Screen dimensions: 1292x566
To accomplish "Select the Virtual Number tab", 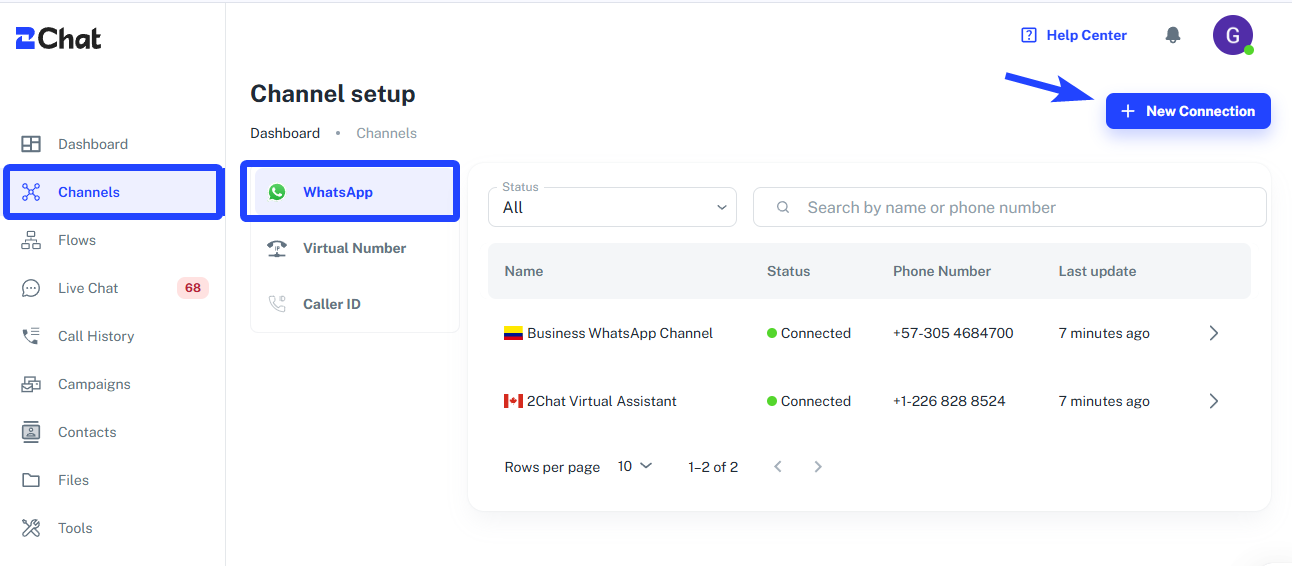I will point(355,248).
